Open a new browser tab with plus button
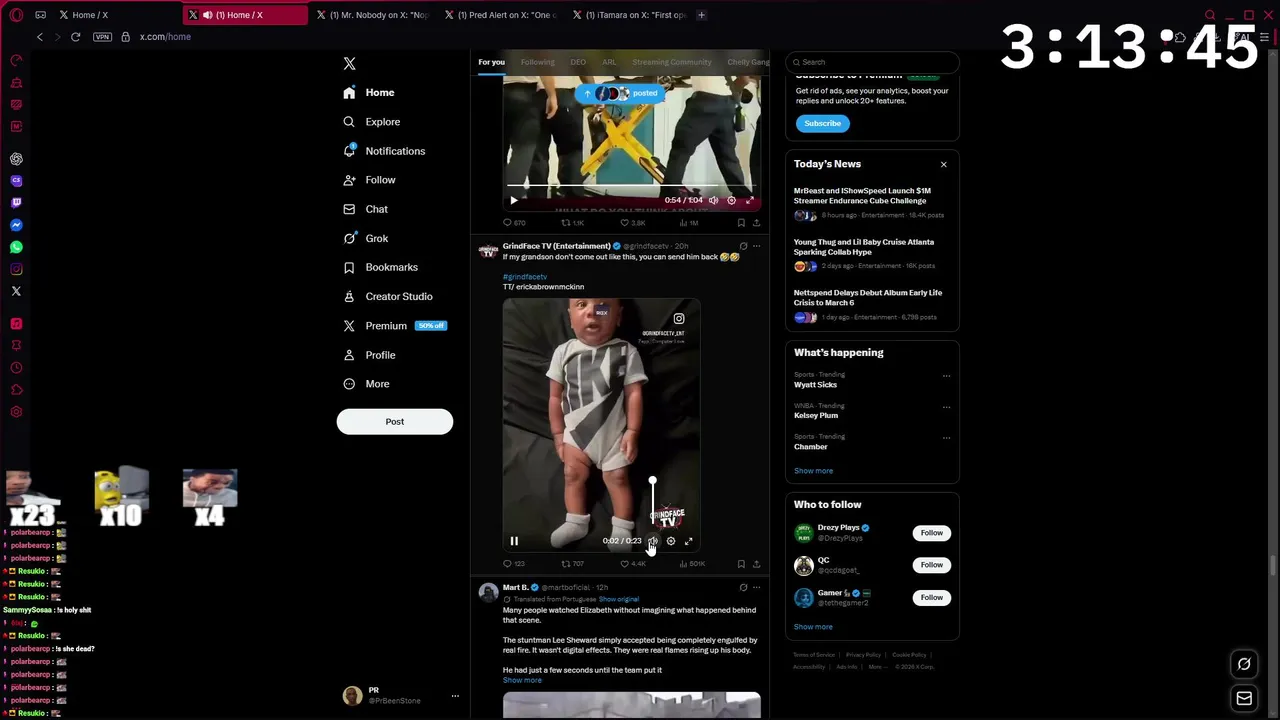 (x=701, y=15)
